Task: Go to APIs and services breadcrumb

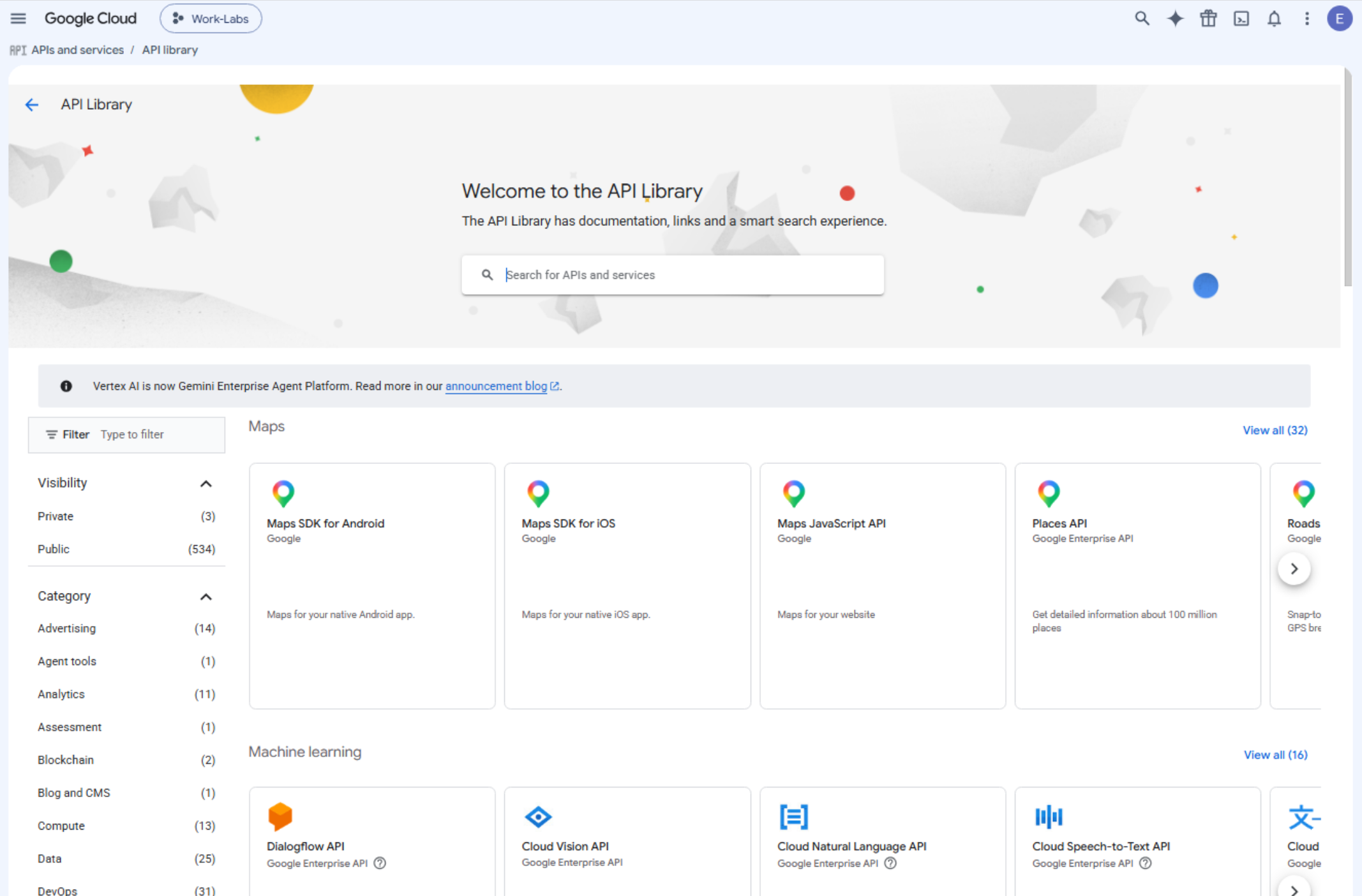Action: [78, 50]
